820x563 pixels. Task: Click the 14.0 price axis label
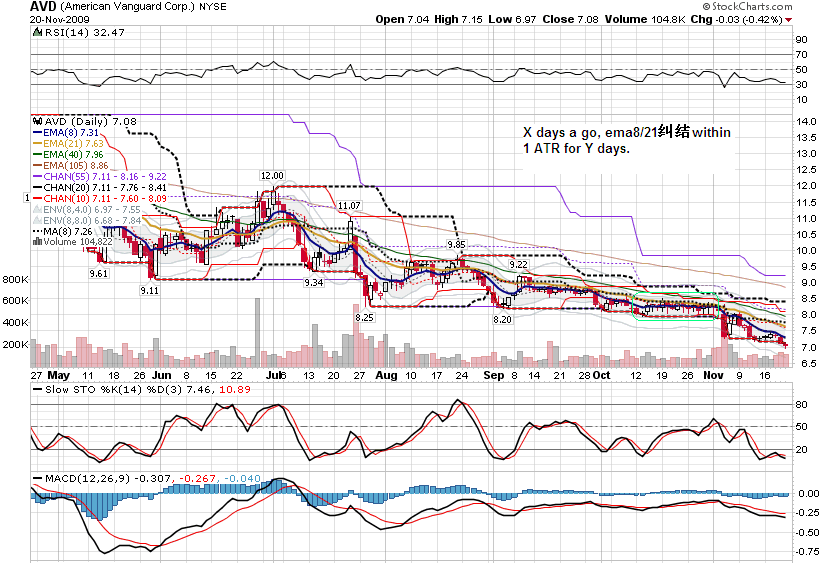[x=806, y=121]
